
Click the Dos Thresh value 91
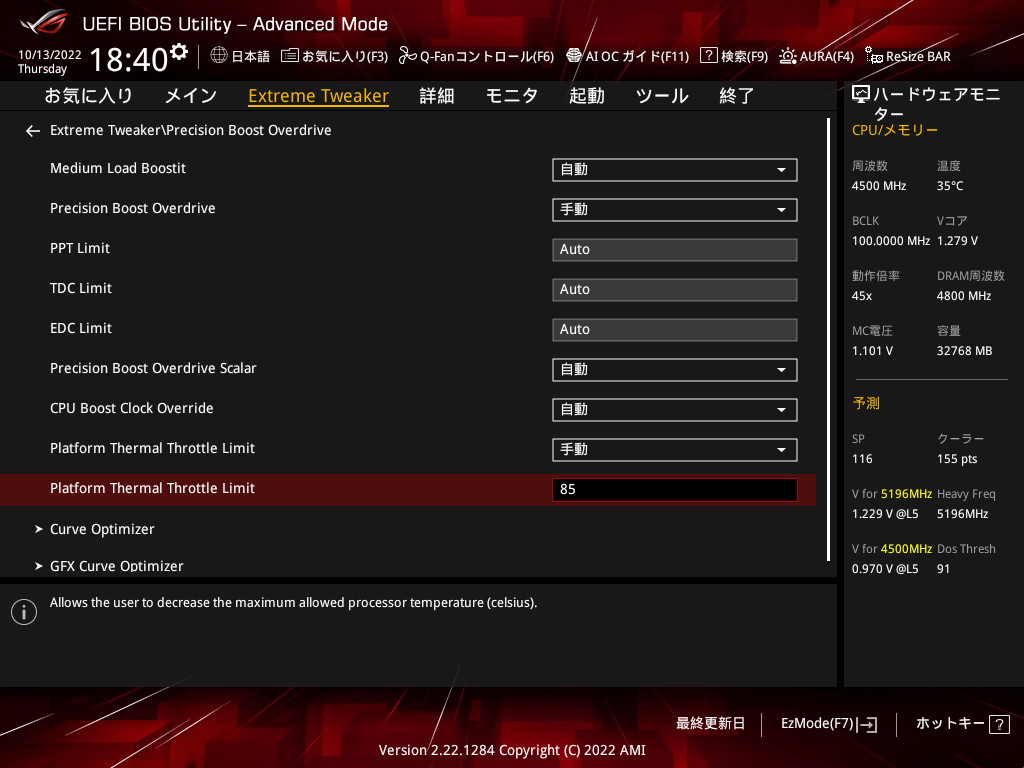coord(944,569)
